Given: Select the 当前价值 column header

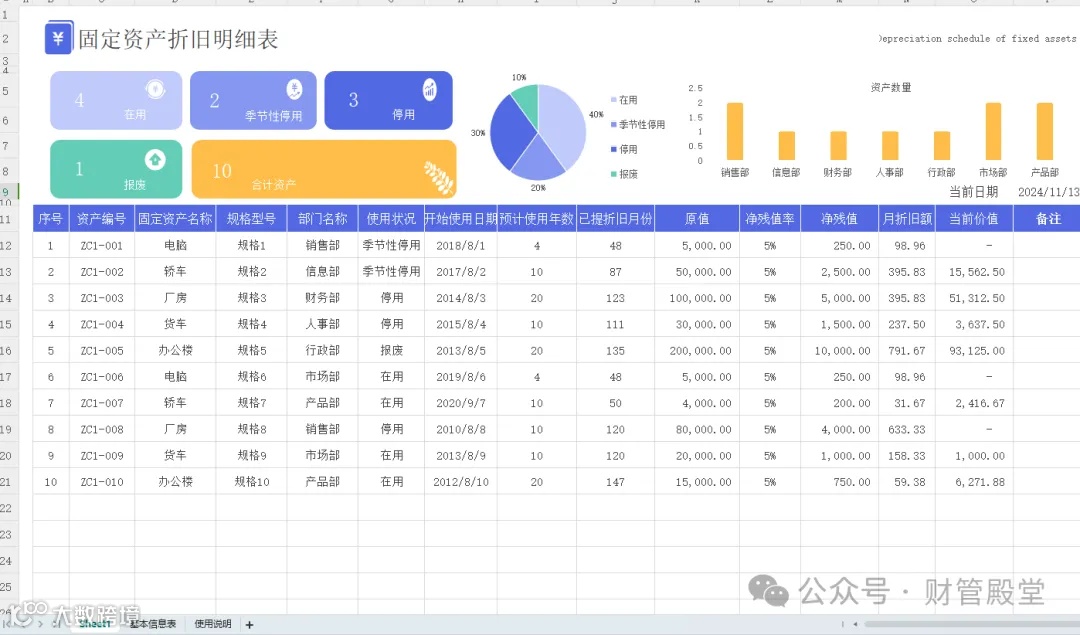Looking at the screenshot, I should coord(974,218).
